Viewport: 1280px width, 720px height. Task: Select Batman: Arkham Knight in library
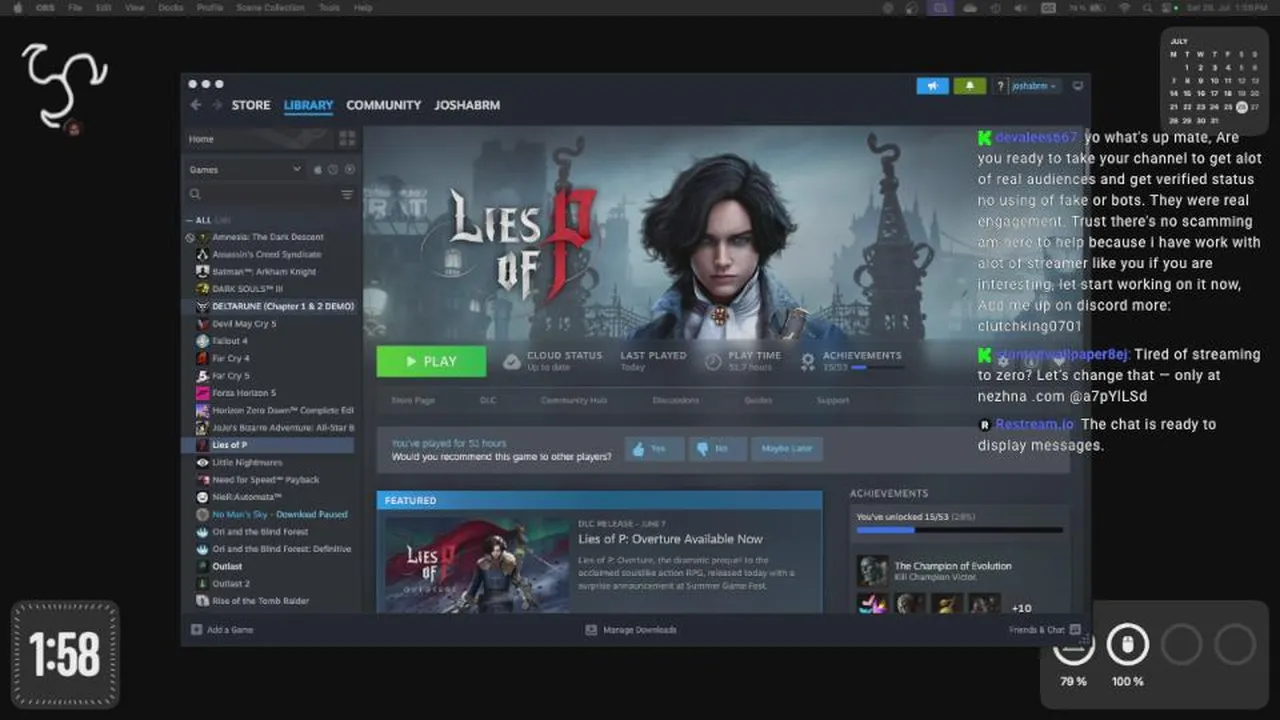264,272
